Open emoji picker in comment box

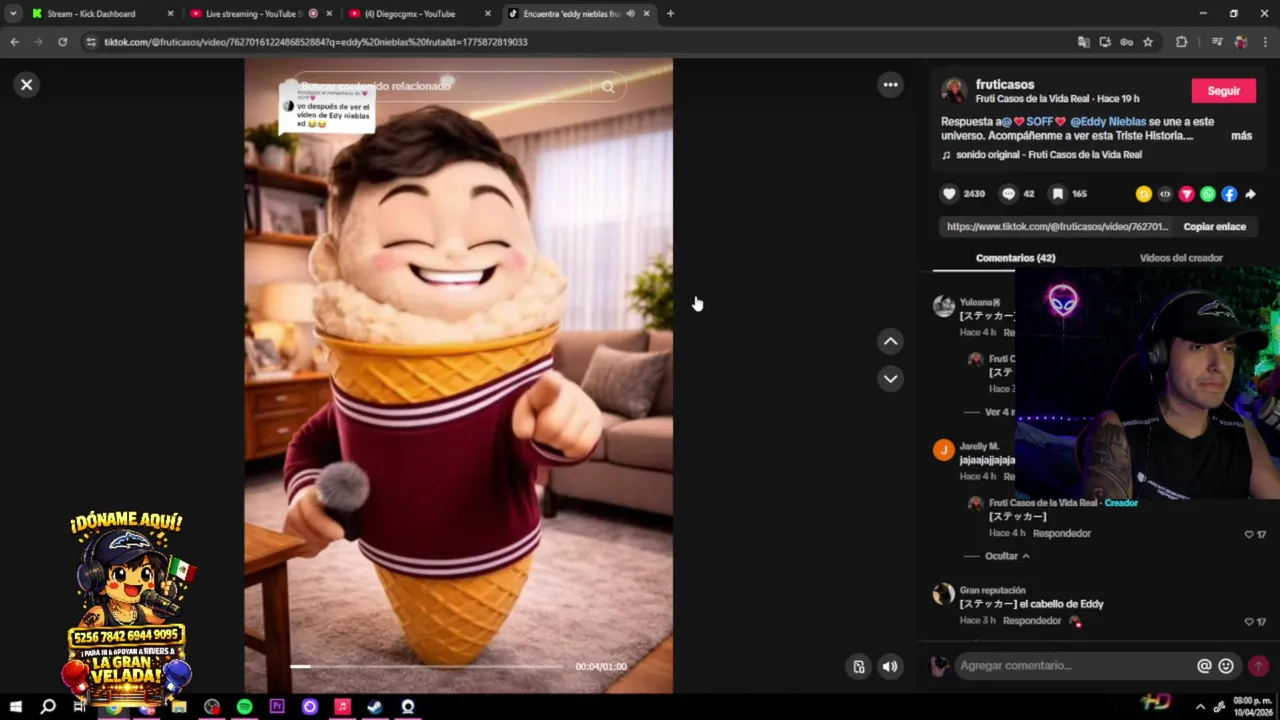[x=1226, y=666]
